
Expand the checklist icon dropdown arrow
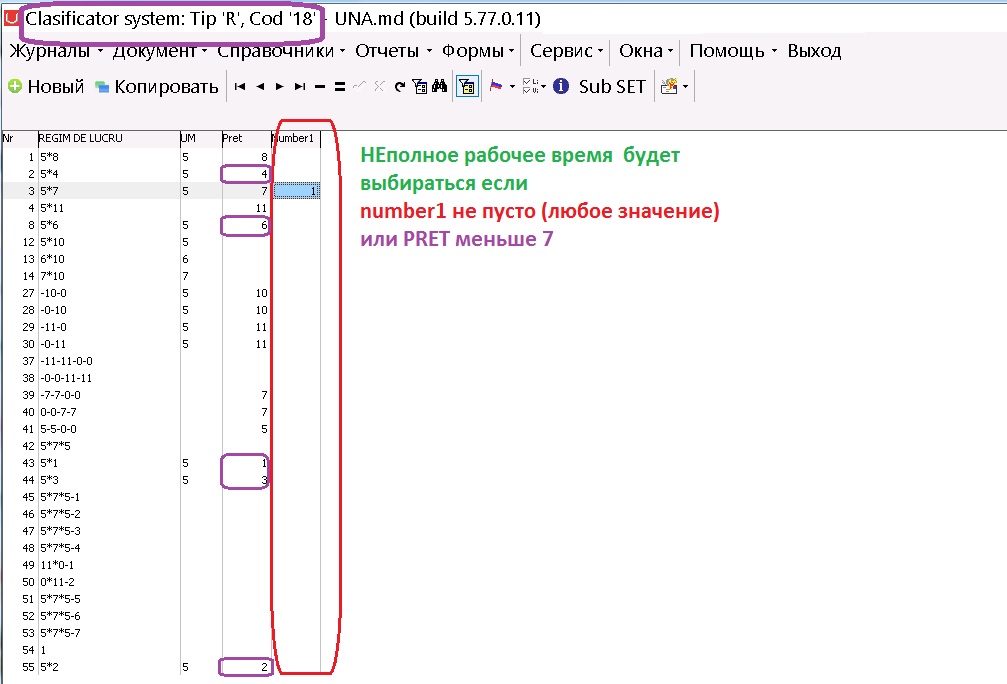point(543,87)
